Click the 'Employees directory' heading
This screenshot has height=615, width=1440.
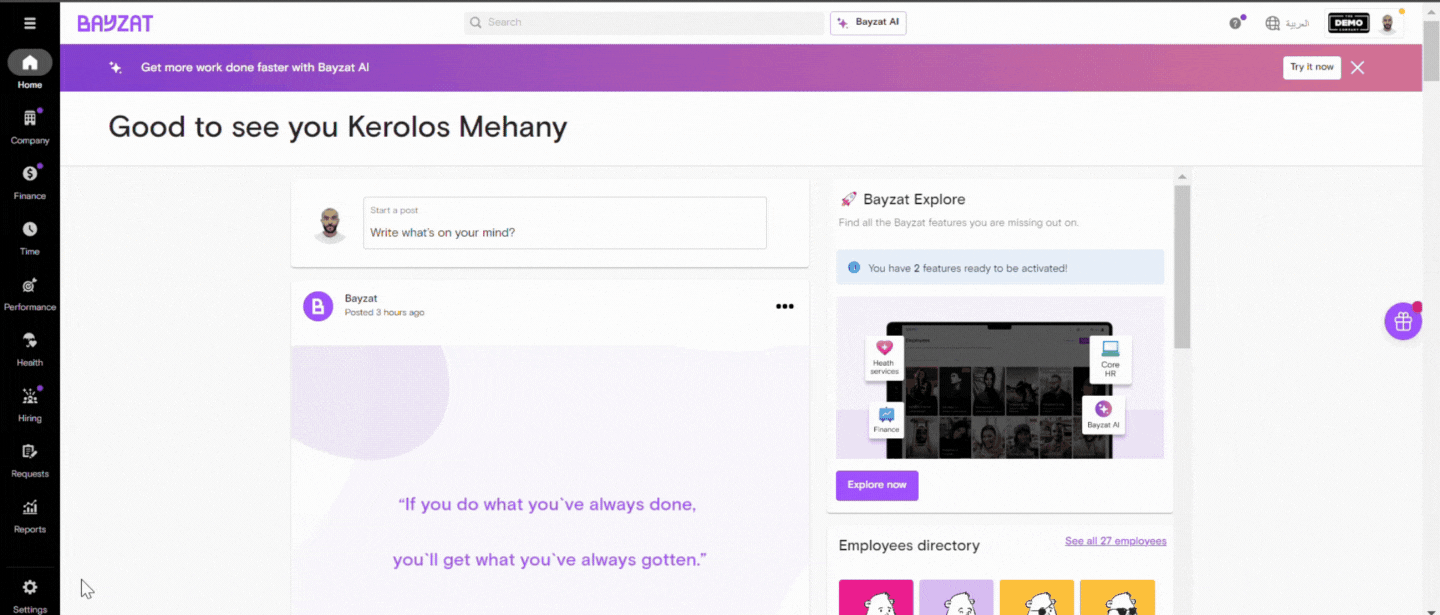pos(909,545)
